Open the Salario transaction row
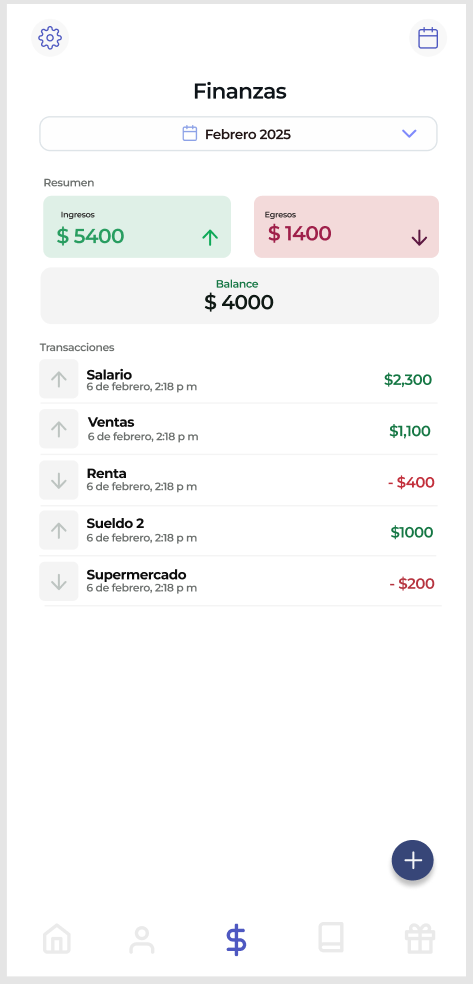The width and height of the screenshot is (473, 984). (x=238, y=379)
